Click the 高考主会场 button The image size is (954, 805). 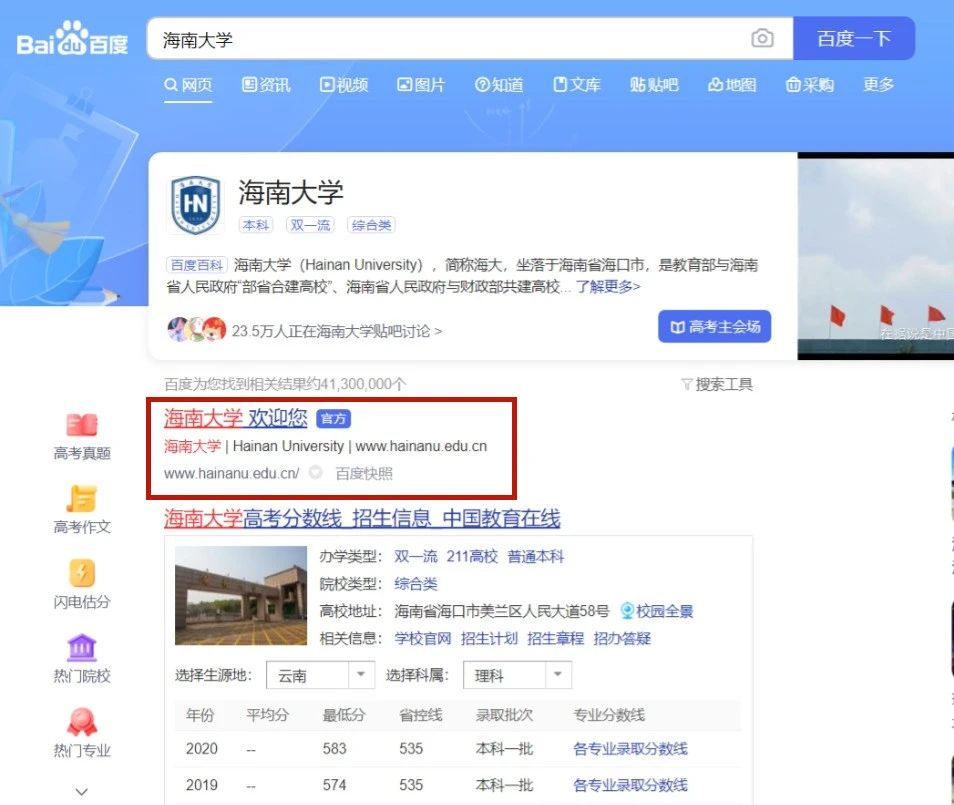[714, 326]
